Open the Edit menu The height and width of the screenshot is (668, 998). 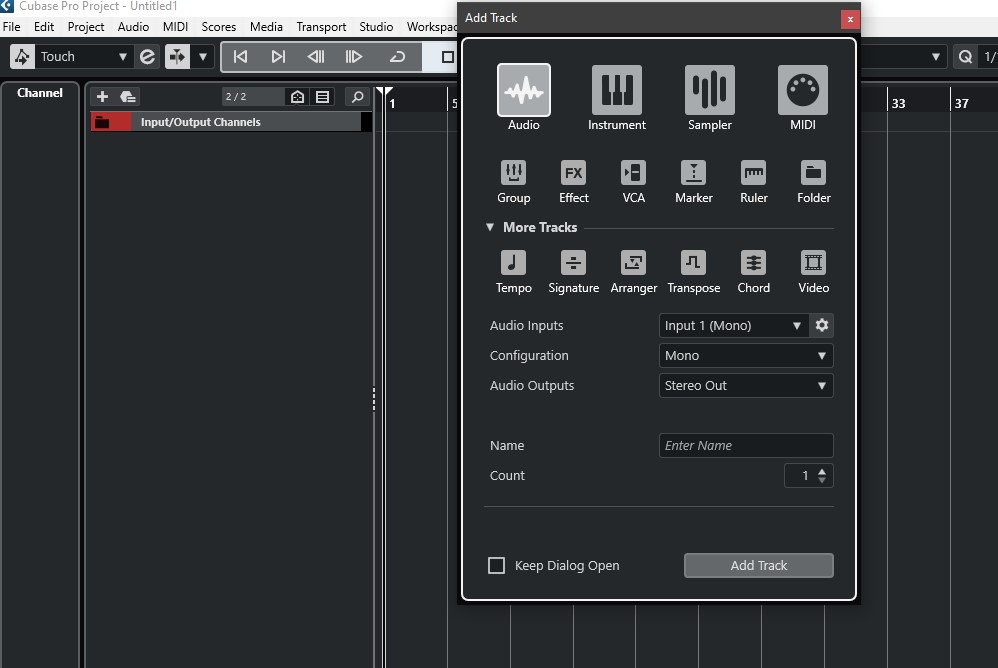point(44,27)
